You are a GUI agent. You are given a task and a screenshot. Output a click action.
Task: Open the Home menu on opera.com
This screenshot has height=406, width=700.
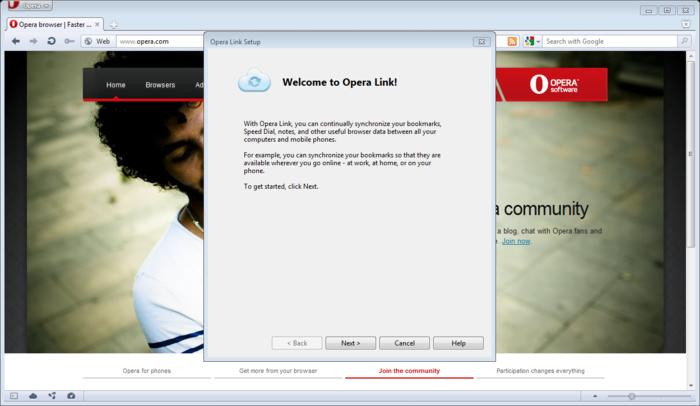pyautogui.click(x=116, y=84)
